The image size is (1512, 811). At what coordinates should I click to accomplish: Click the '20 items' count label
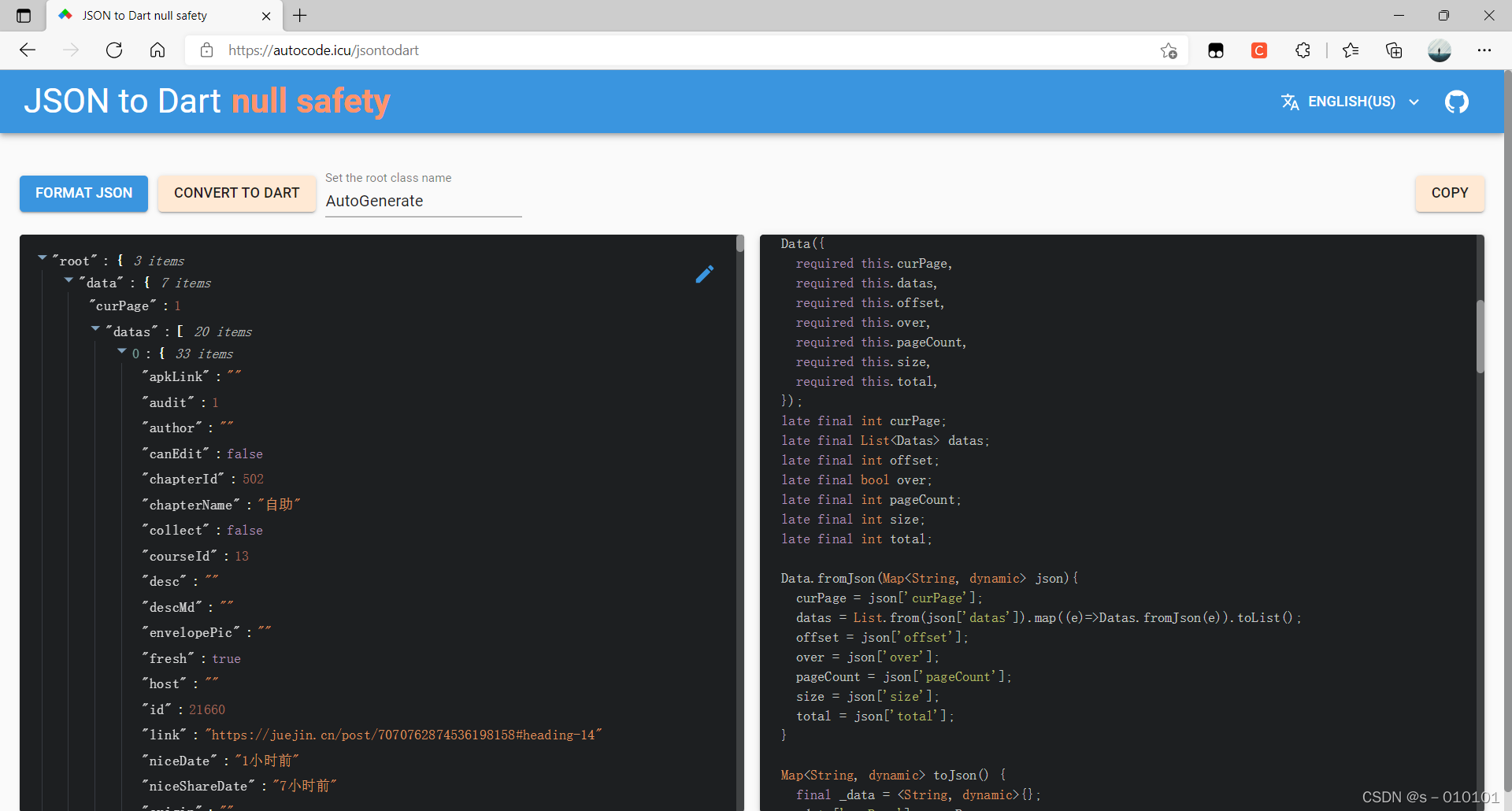pyautogui.click(x=223, y=331)
